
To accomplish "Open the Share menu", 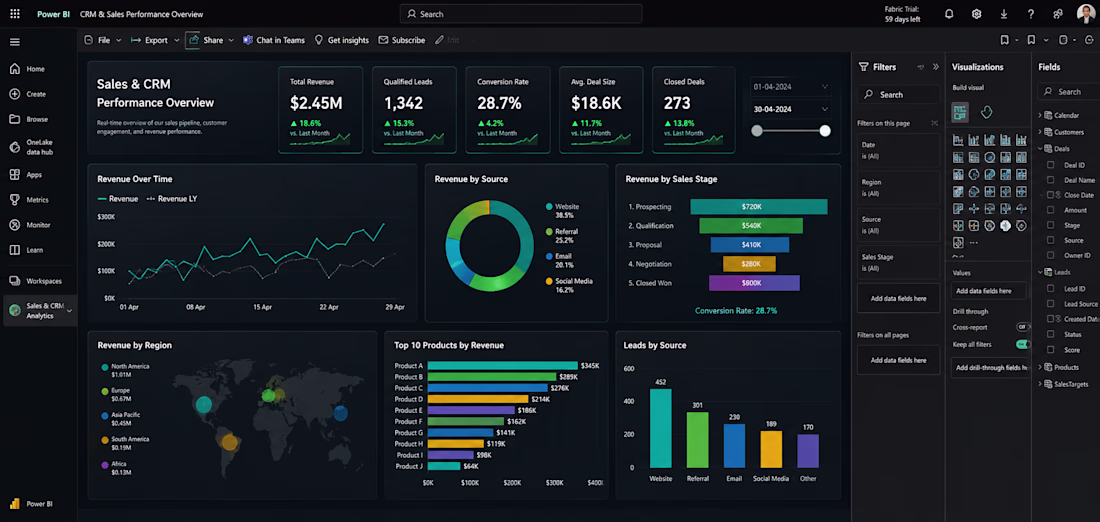I will tap(211, 40).
